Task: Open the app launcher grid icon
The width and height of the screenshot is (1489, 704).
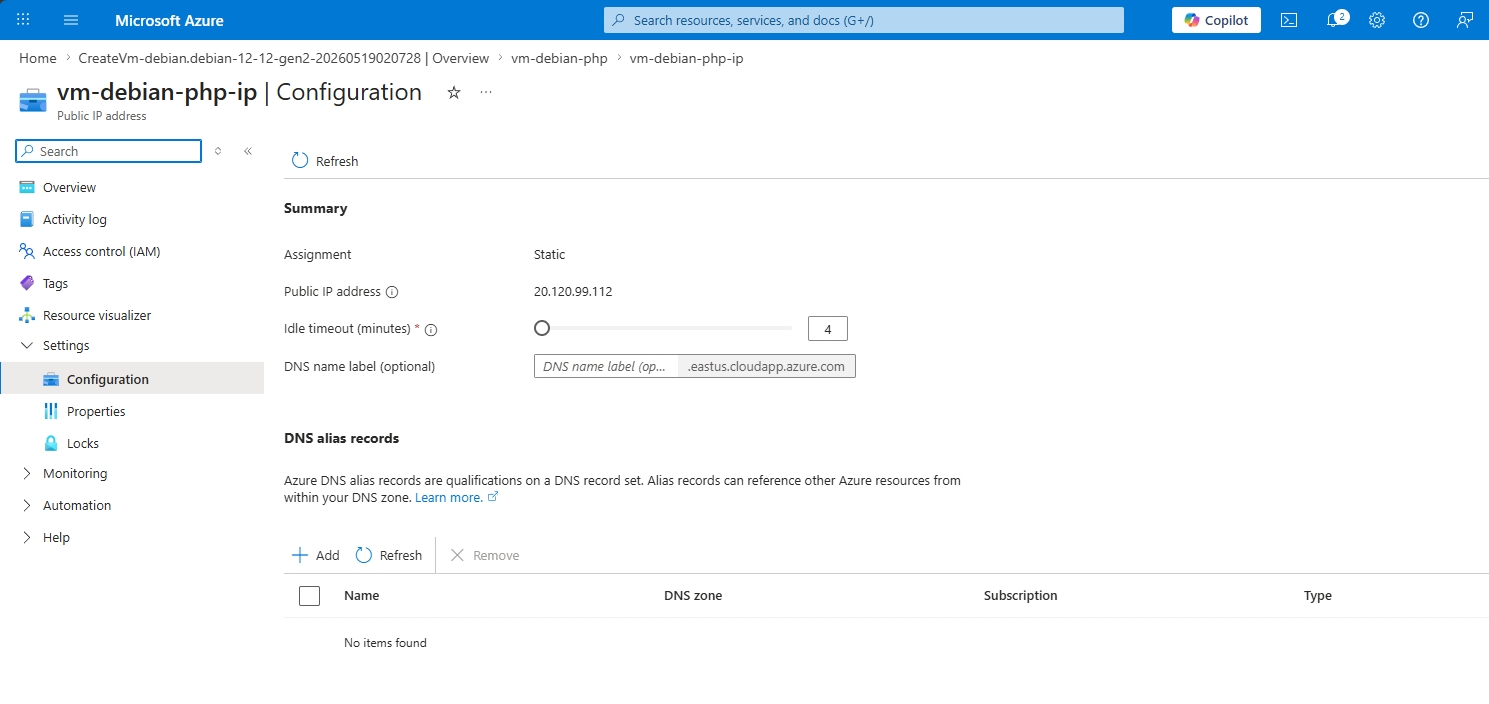Action: pyautogui.click(x=24, y=20)
